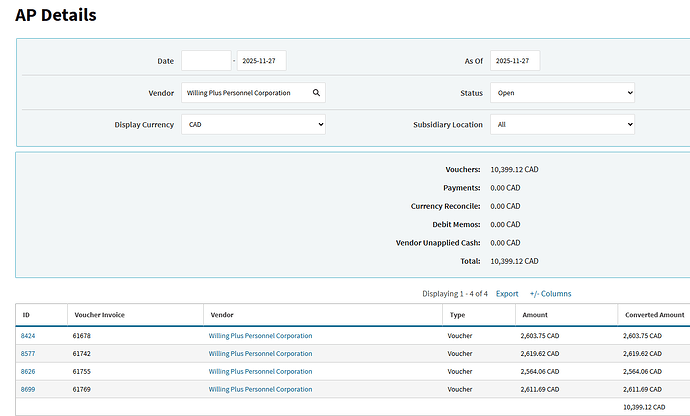Open voucher ID 8424
Screen dimensions: 690x416
28,336
